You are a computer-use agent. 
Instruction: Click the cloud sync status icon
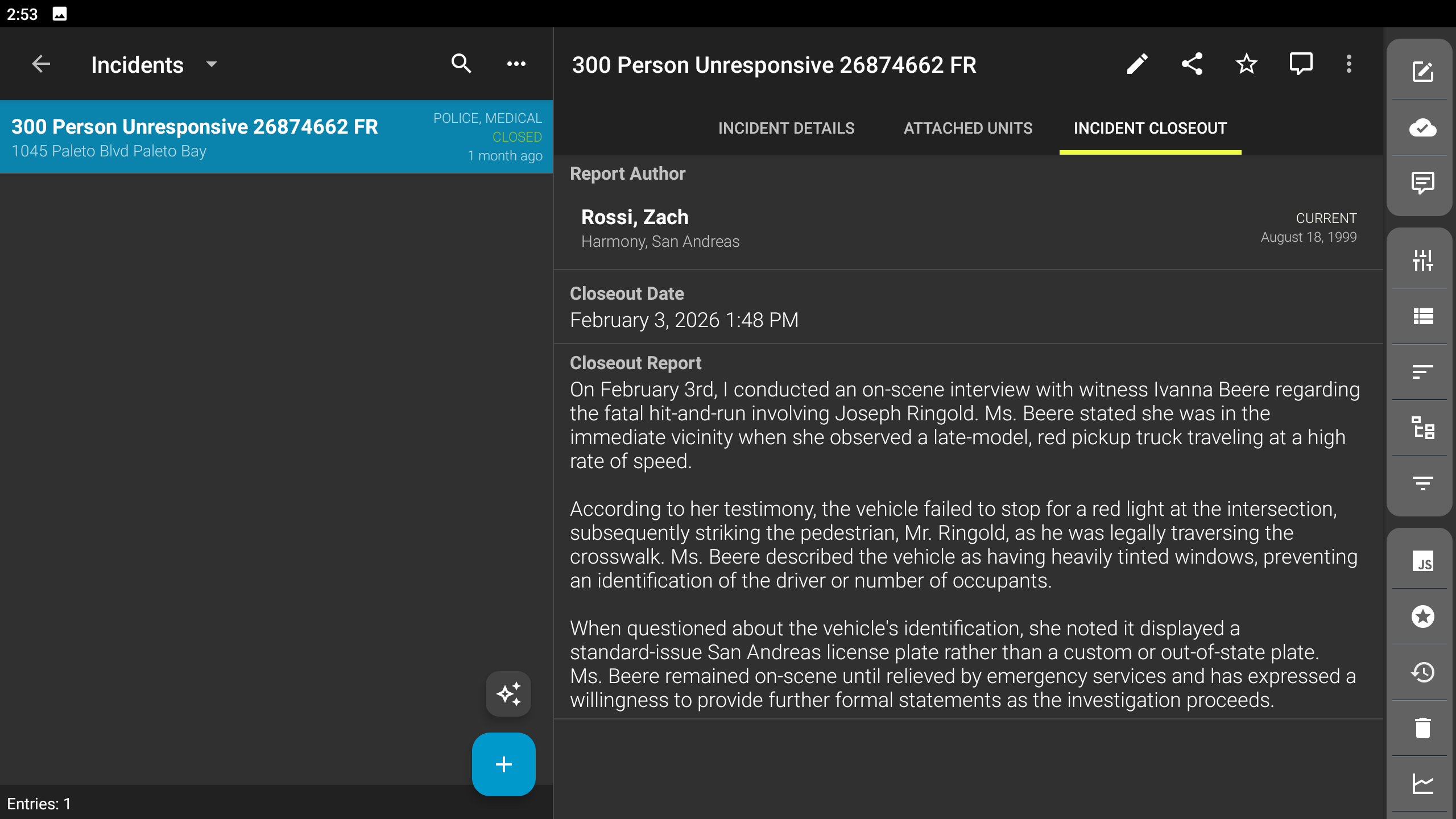click(x=1422, y=127)
